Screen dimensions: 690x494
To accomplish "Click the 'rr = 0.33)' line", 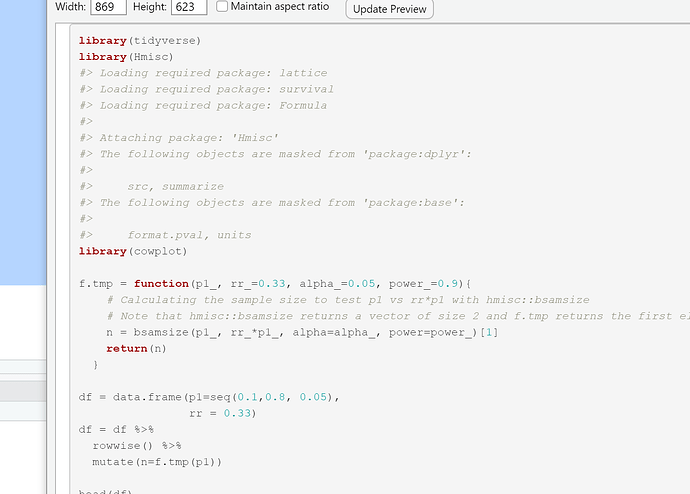I will tap(223, 413).
